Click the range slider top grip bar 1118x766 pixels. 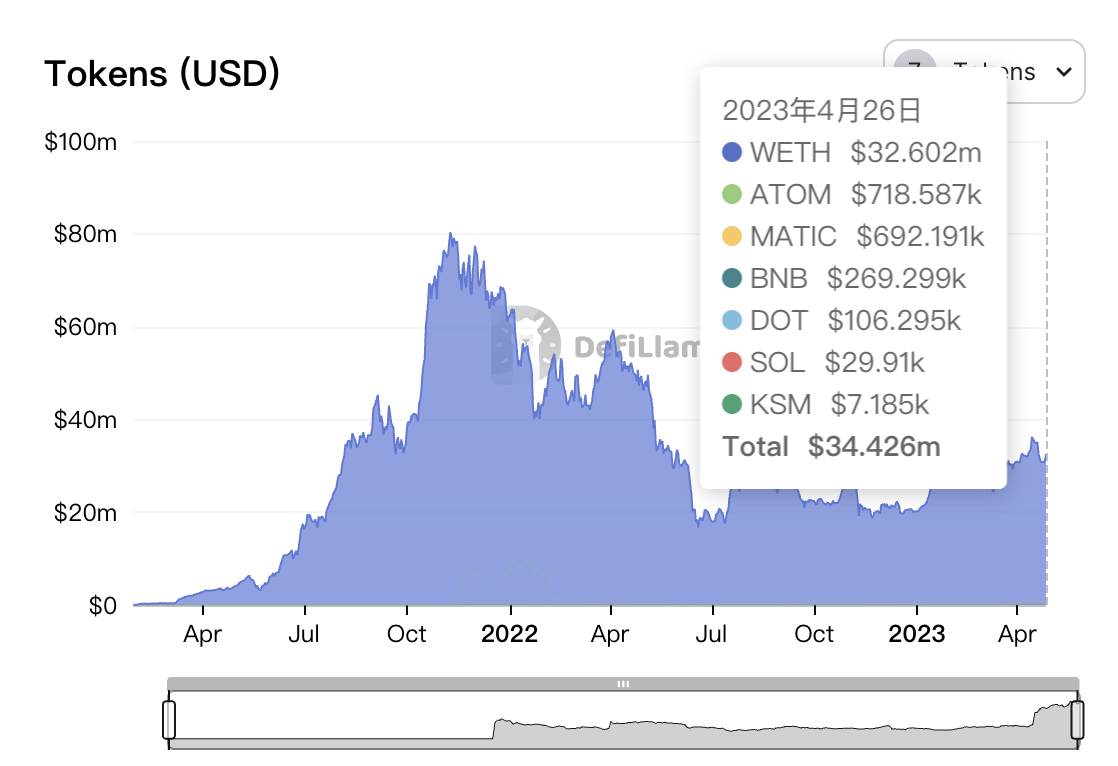coord(623,684)
